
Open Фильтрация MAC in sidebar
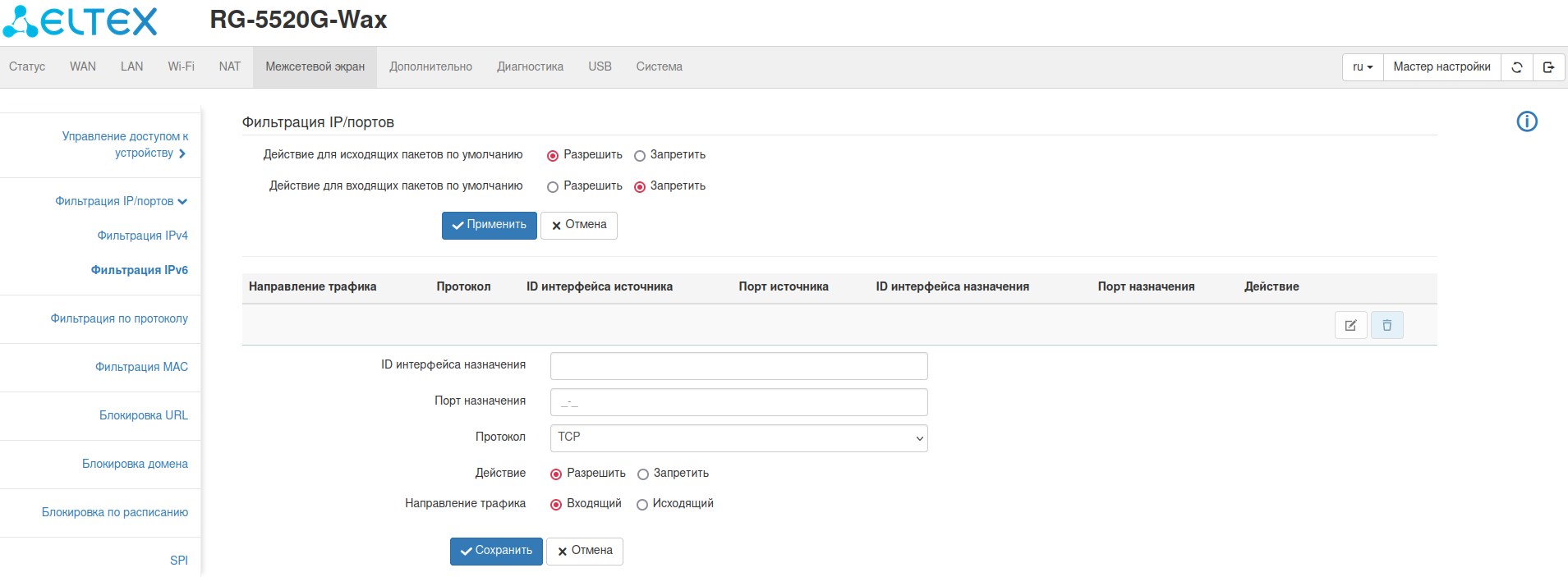click(x=141, y=367)
